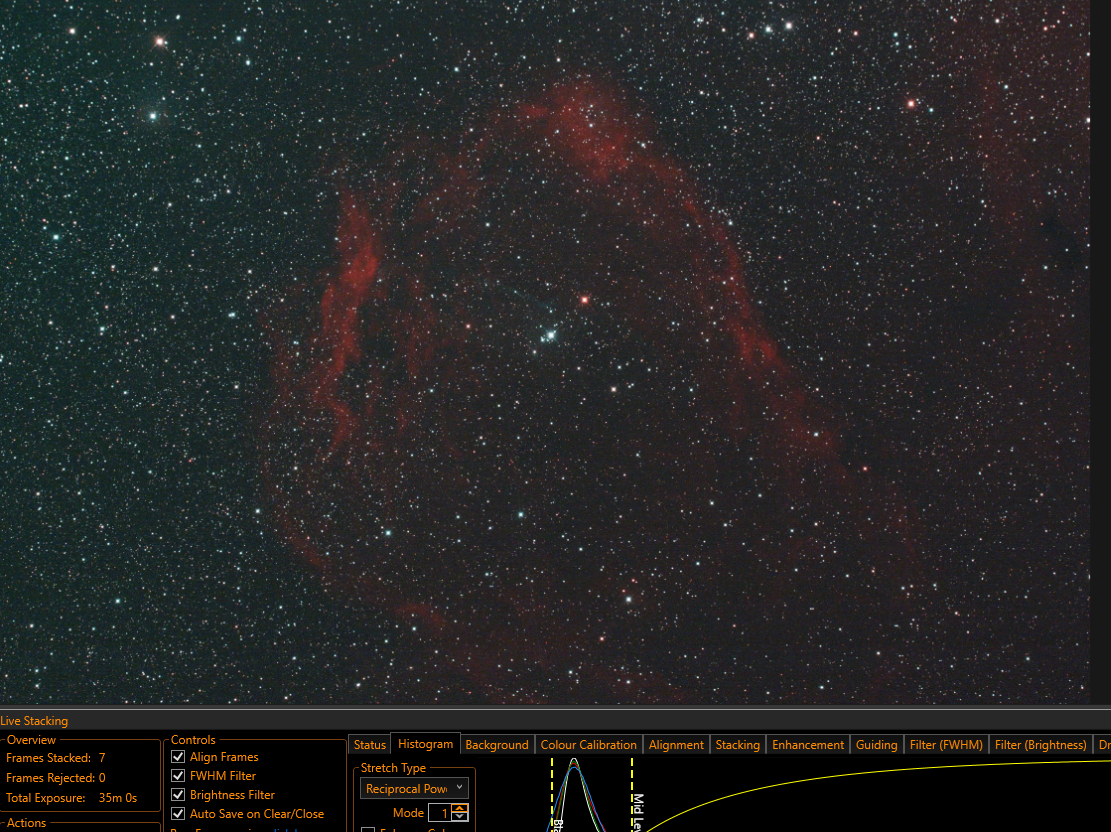Increase Mode value with up arrow
The width and height of the screenshot is (1111, 832).
tap(460, 809)
